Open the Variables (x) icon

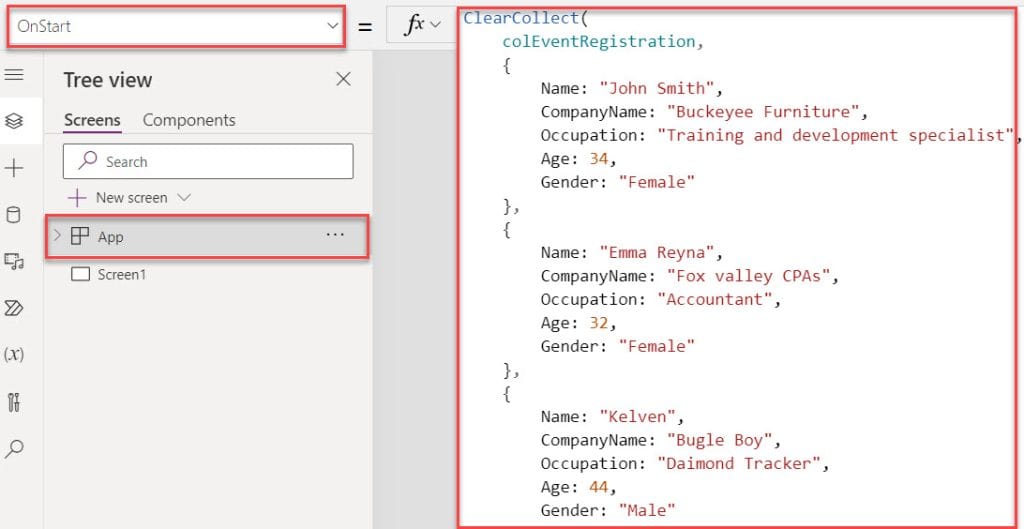14,355
